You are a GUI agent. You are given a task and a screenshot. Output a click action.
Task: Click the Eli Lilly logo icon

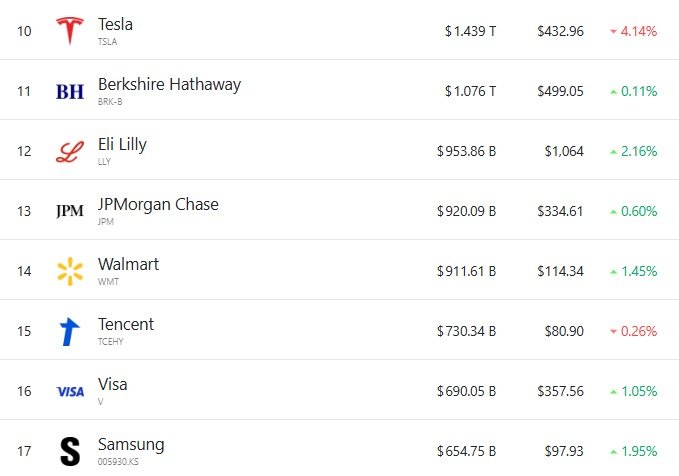click(69, 151)
